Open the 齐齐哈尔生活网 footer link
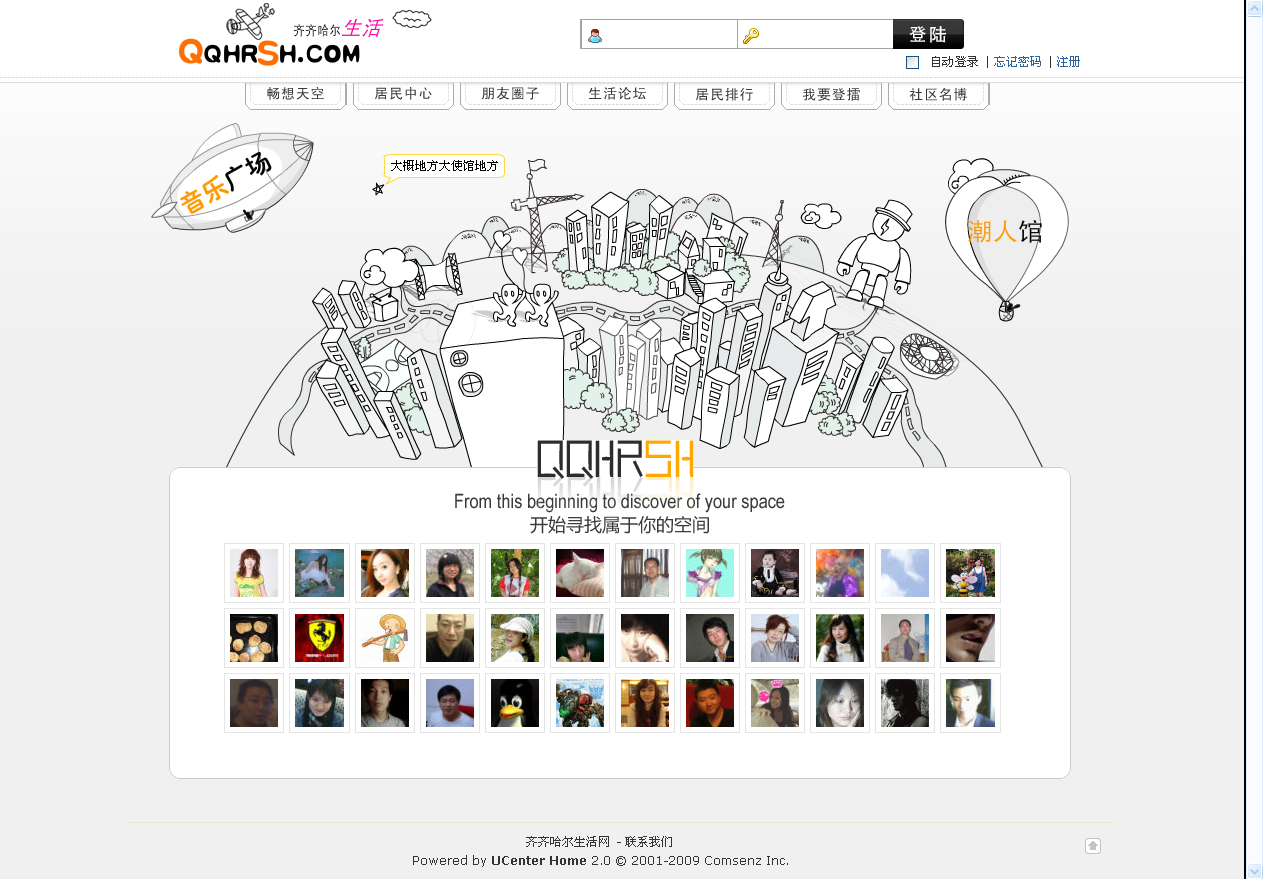This screenshot has width=1263, height=879. click(x=567, y=842)
